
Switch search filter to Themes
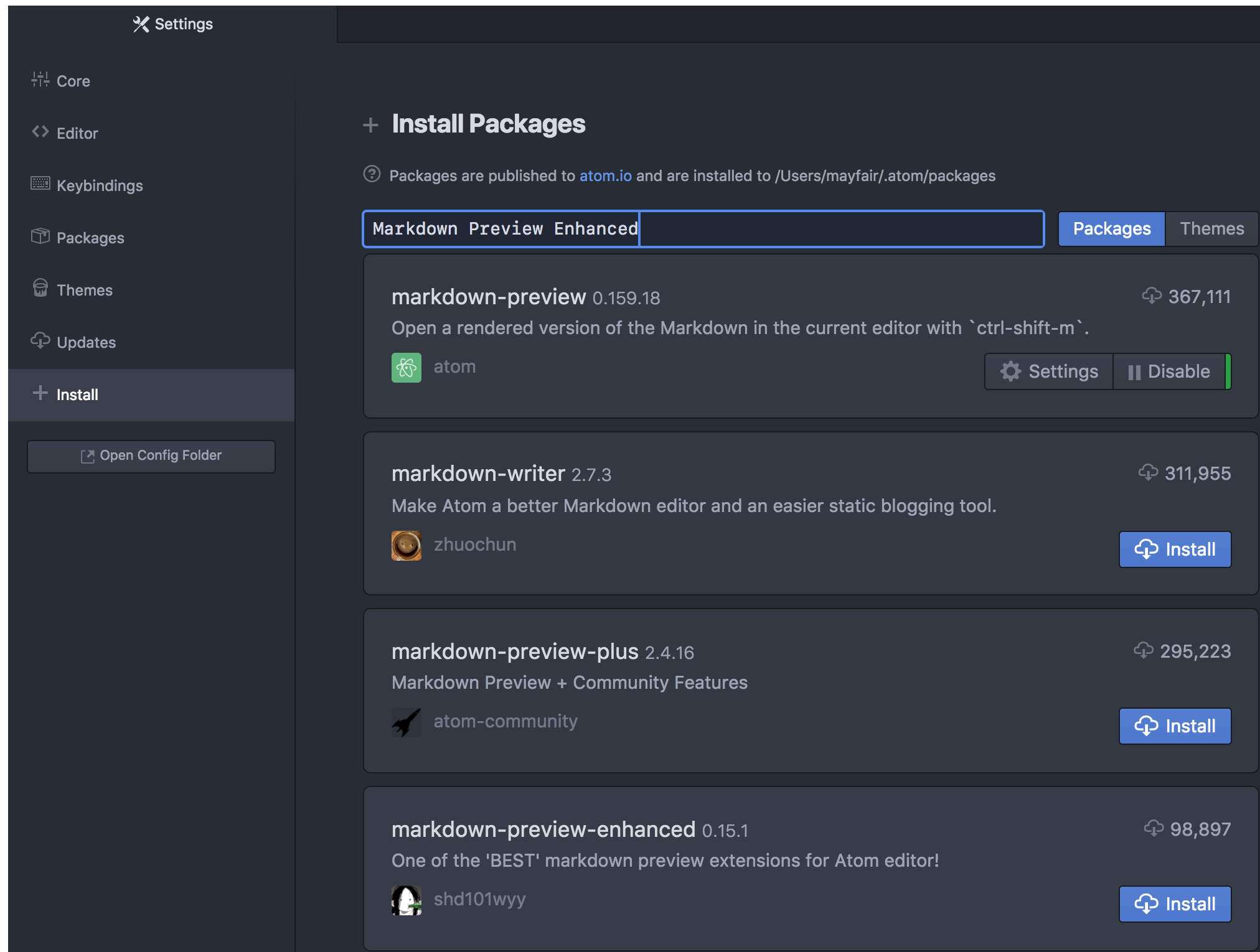pos(1211,228)
